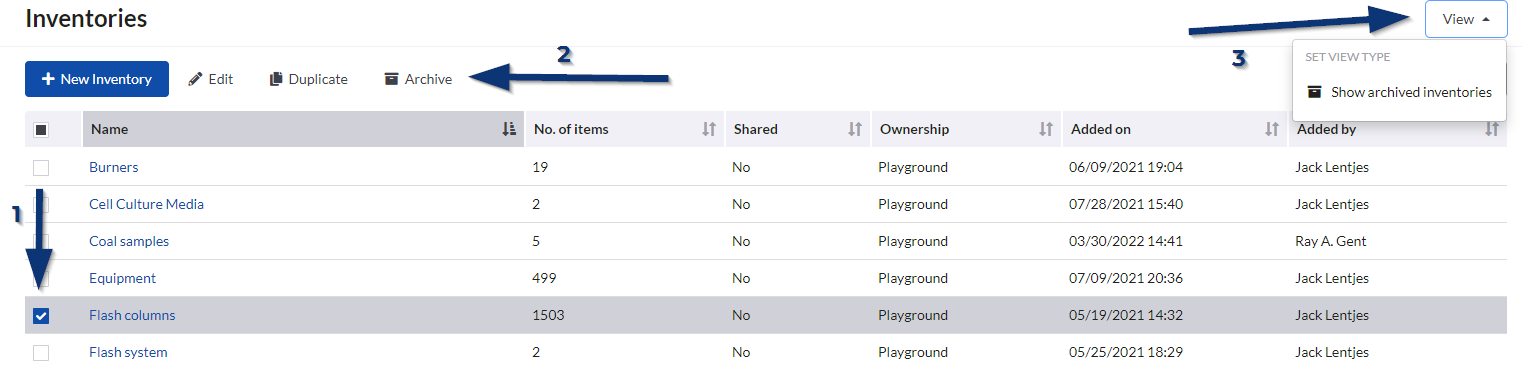Check the Flash system row checkbox
Screen dimensions: 1522x367
coord(41,352)
